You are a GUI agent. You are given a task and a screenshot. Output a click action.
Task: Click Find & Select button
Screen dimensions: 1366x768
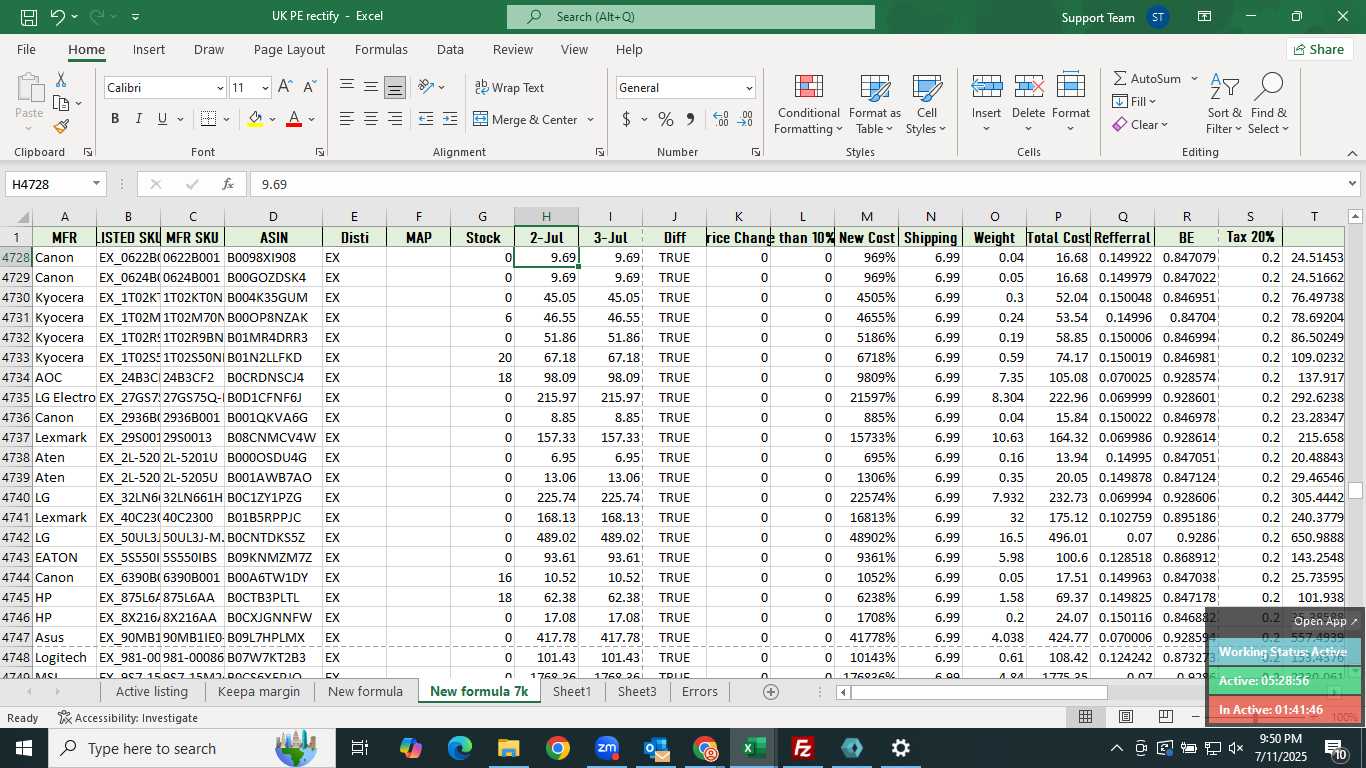click(1269, 103)
